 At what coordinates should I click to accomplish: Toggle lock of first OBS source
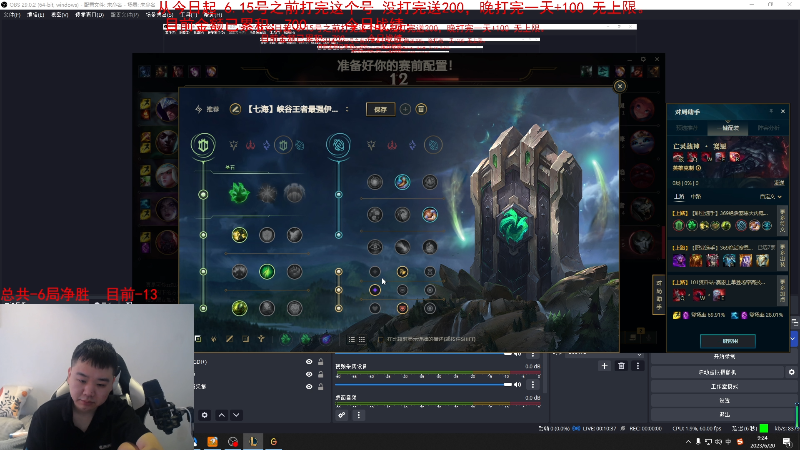pos(320,362)
